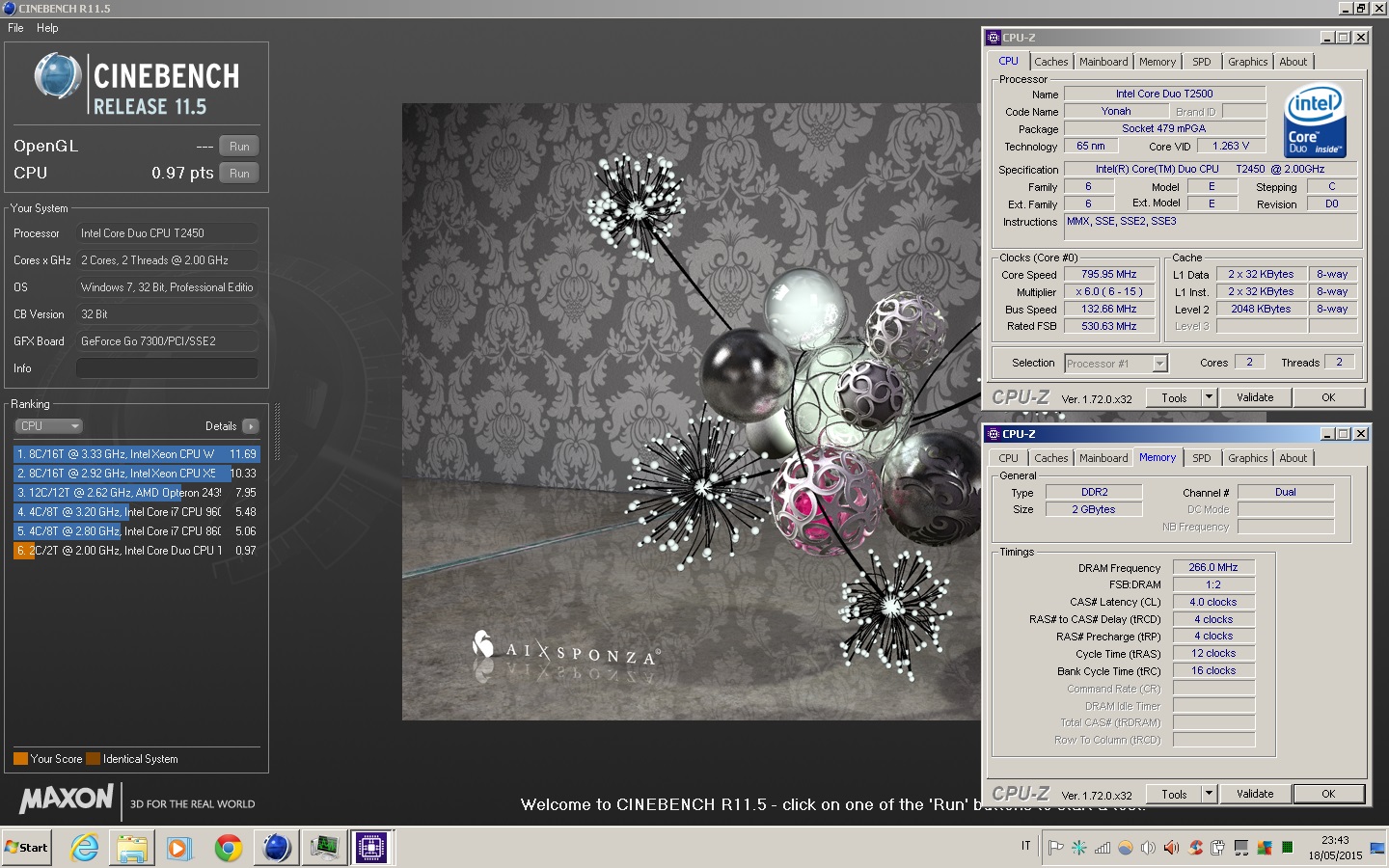Click CPU-Z title bar icon in lower window
The width and height of the screenshot is (1389, 868).
(x=994, y=434)
